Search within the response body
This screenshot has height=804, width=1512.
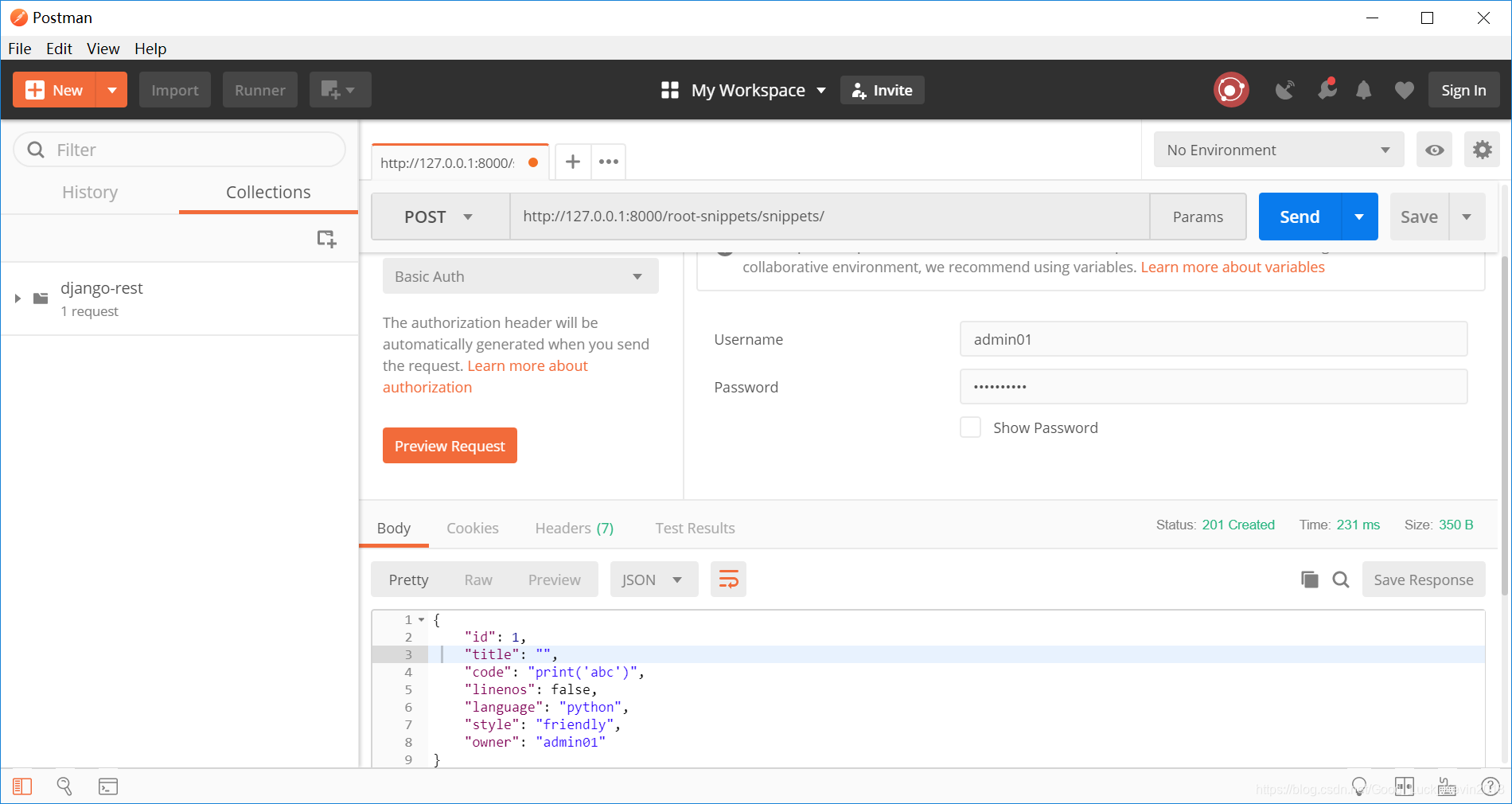tap(1341, 580)
